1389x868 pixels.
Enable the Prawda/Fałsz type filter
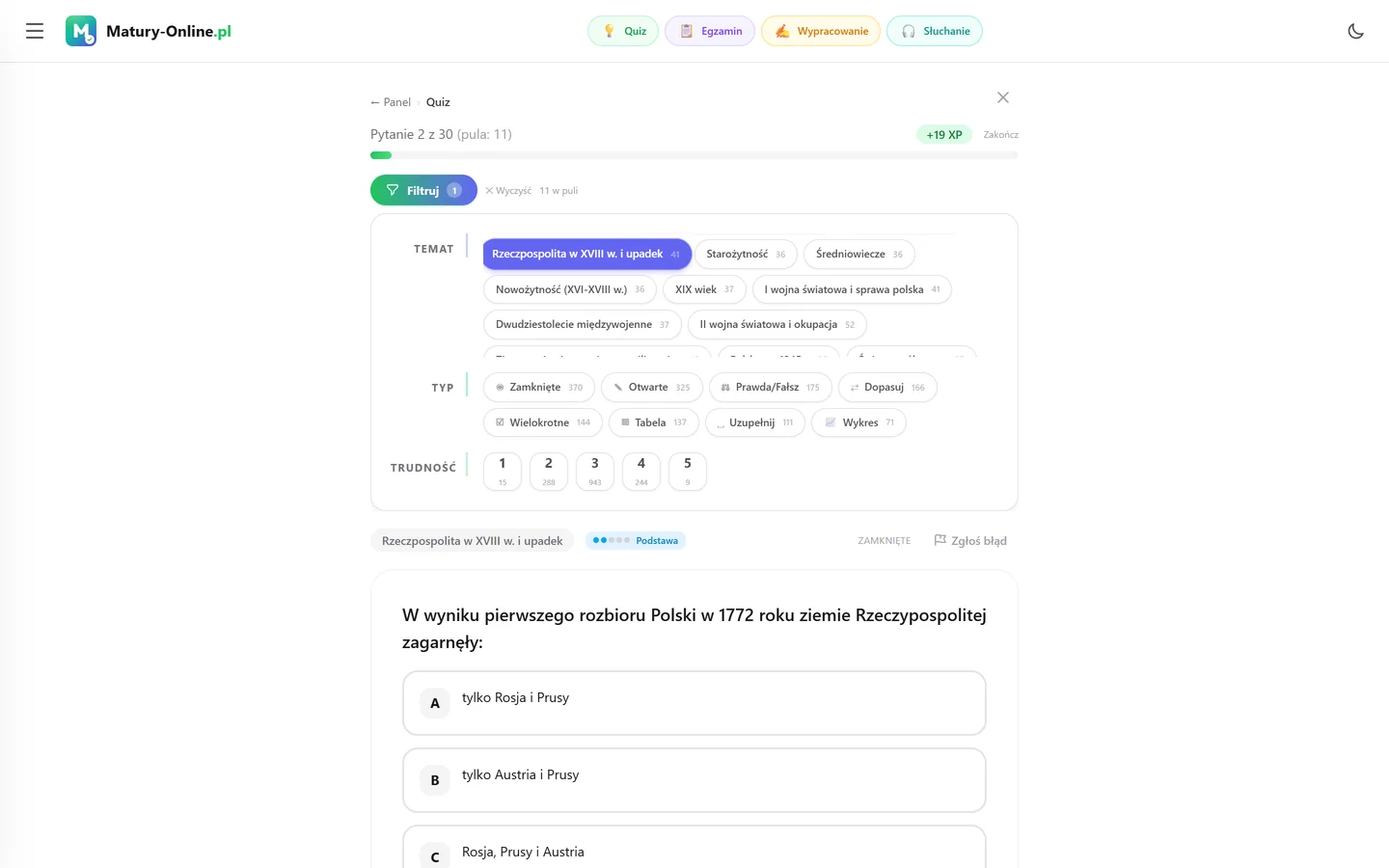point(771,387)
